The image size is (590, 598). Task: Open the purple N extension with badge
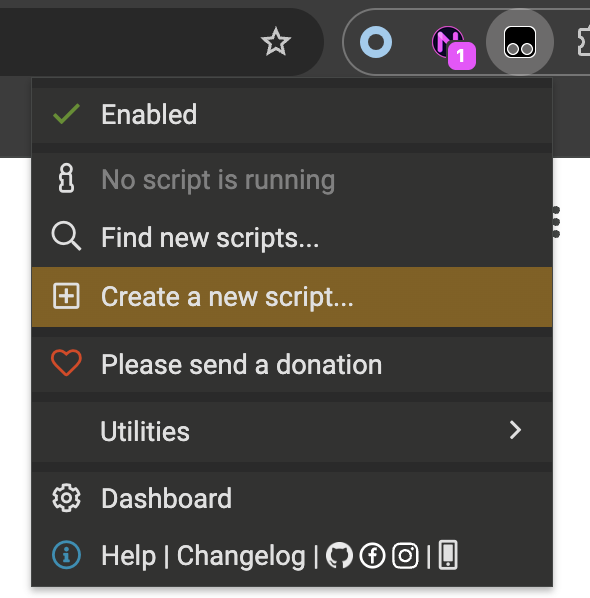[453, 47]
